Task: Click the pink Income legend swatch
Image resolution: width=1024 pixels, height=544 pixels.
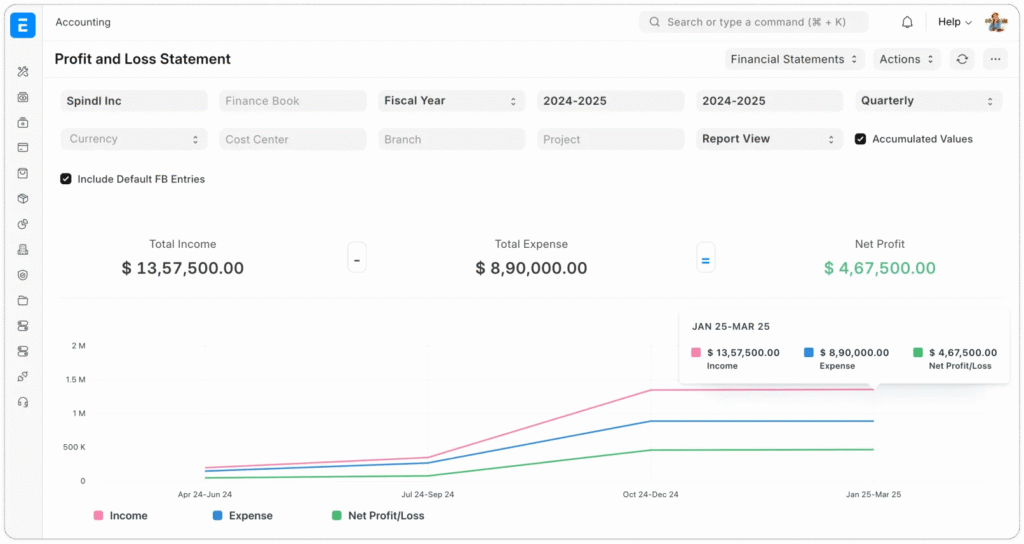Action: click(98, 516)
